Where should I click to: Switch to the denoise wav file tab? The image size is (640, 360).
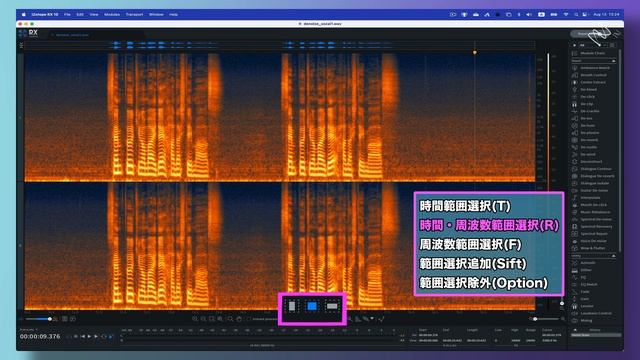click(72, 35)
